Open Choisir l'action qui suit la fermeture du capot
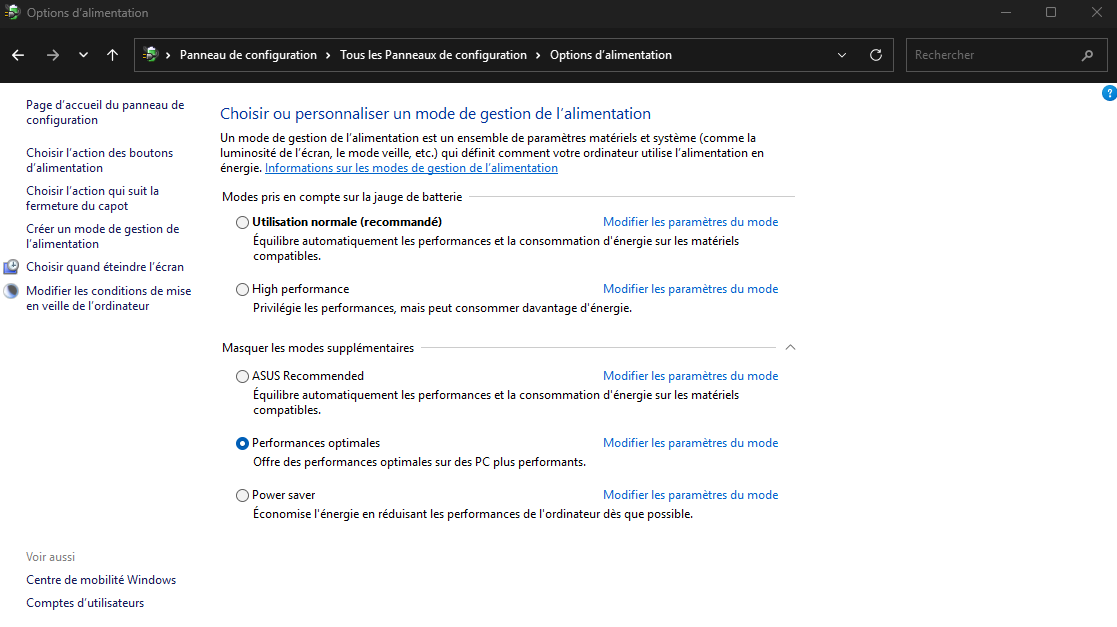This screenshot has width=1117, height=627. (x=93, y=198)
